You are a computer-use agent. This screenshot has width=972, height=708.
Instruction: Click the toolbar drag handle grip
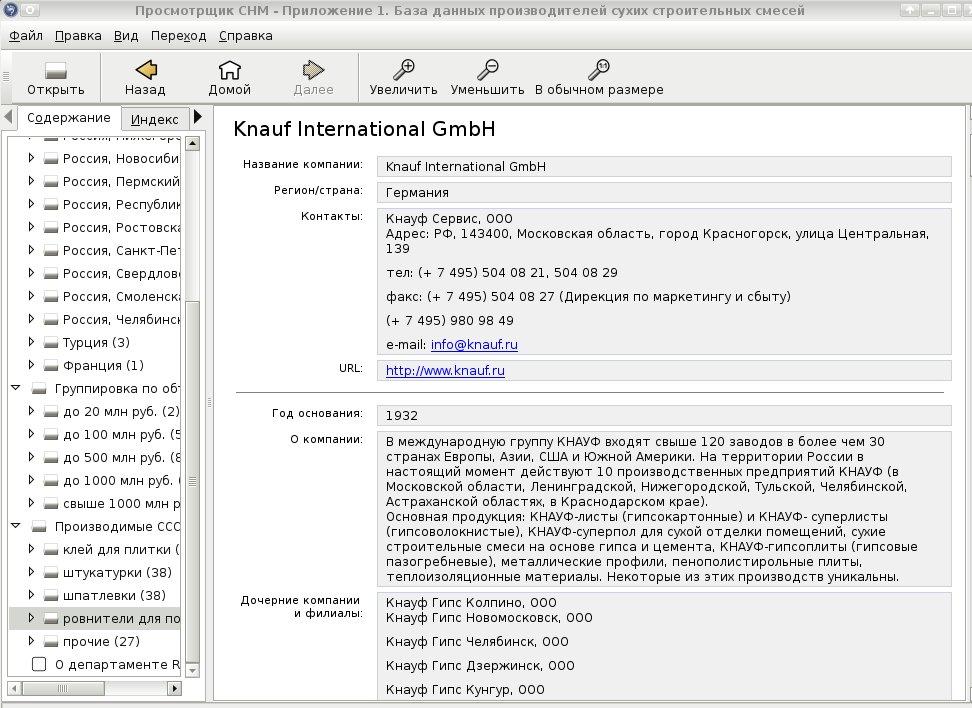click(6, 77)
